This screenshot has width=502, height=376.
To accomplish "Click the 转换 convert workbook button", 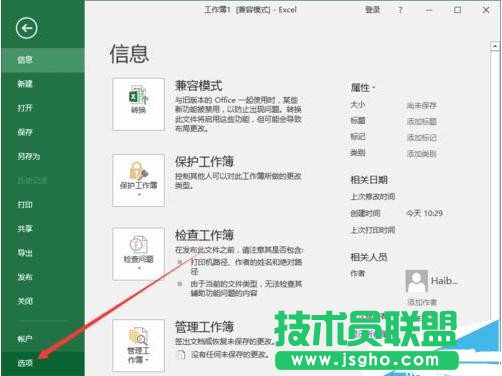I will [x=138, y=104].
